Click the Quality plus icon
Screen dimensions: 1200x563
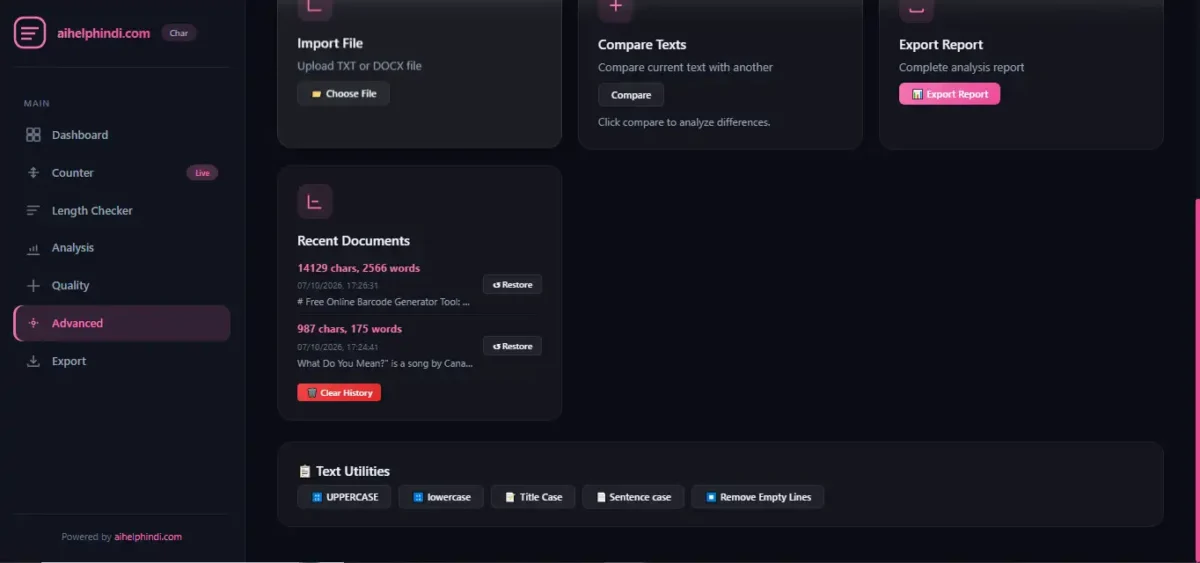tap(33, 286)
